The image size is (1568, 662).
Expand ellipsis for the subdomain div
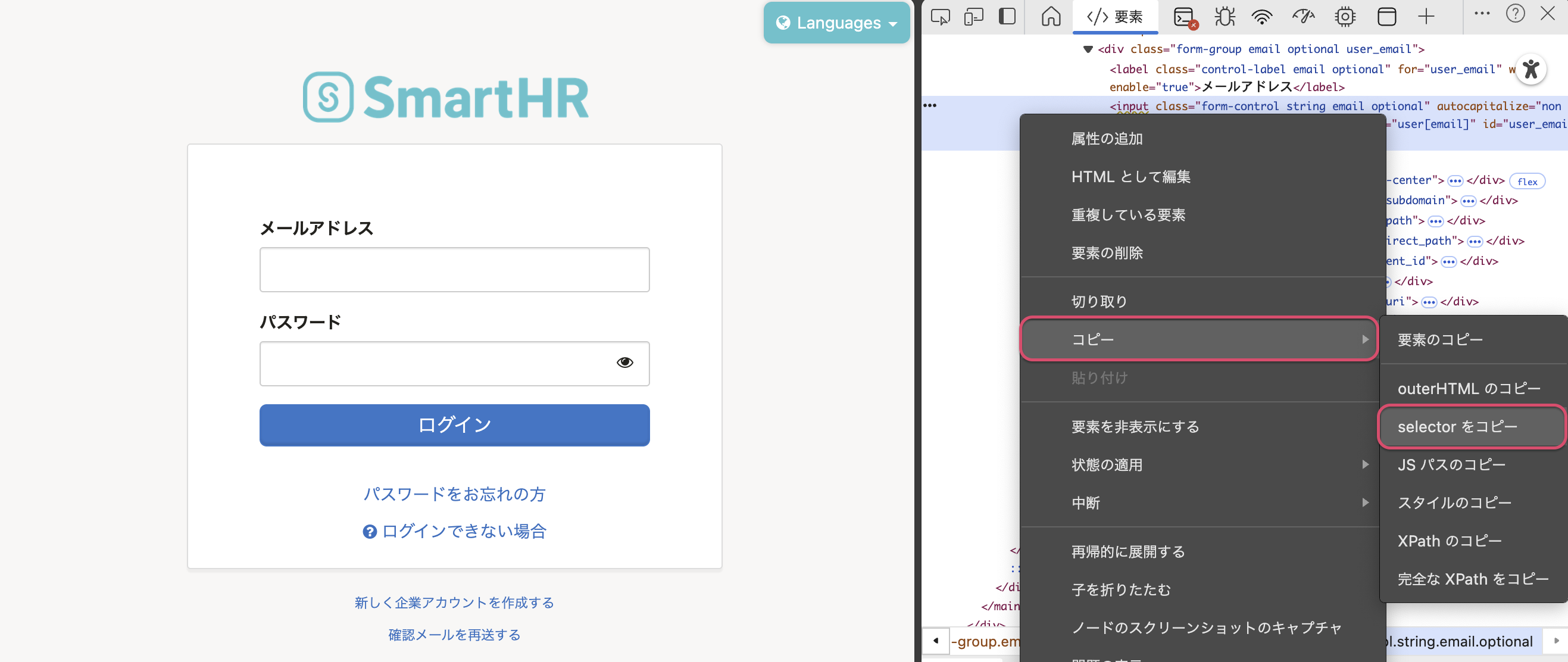[1468, 201]
